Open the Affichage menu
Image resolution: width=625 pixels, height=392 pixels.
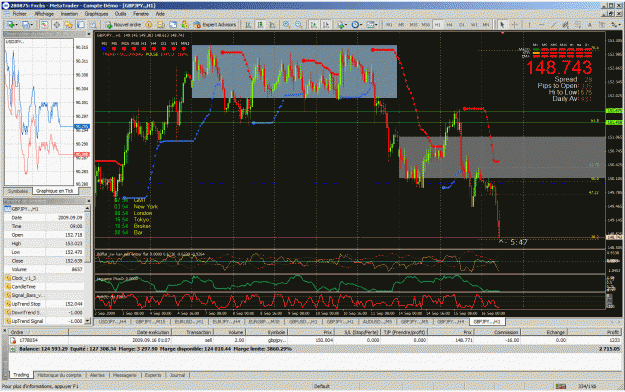click(44, 14)
